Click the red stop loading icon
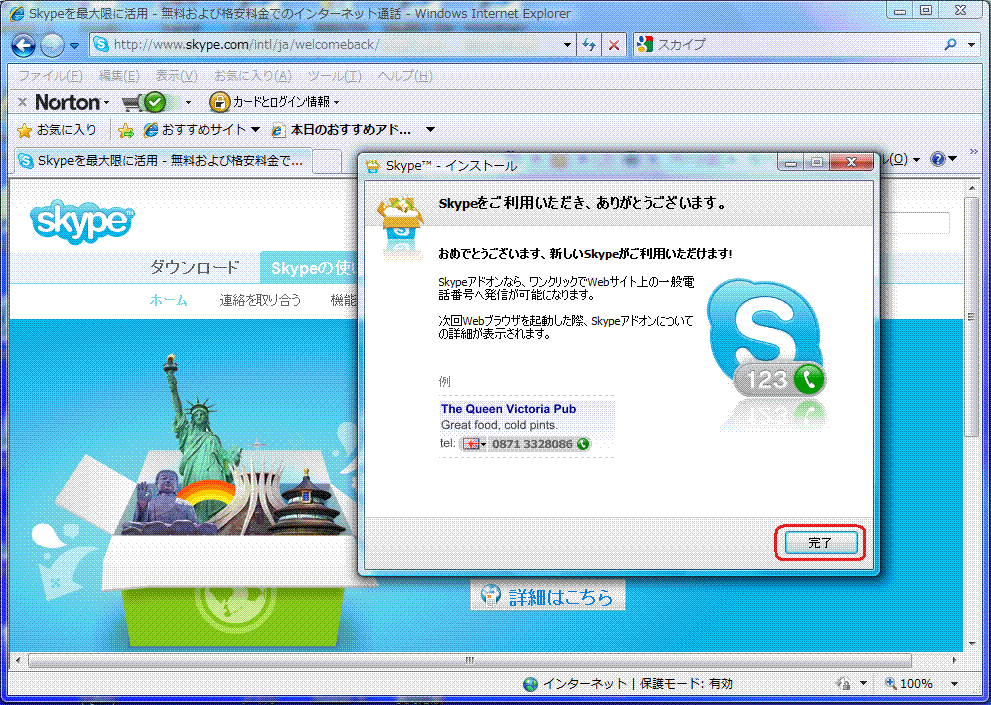 click(x=614, y=45)
